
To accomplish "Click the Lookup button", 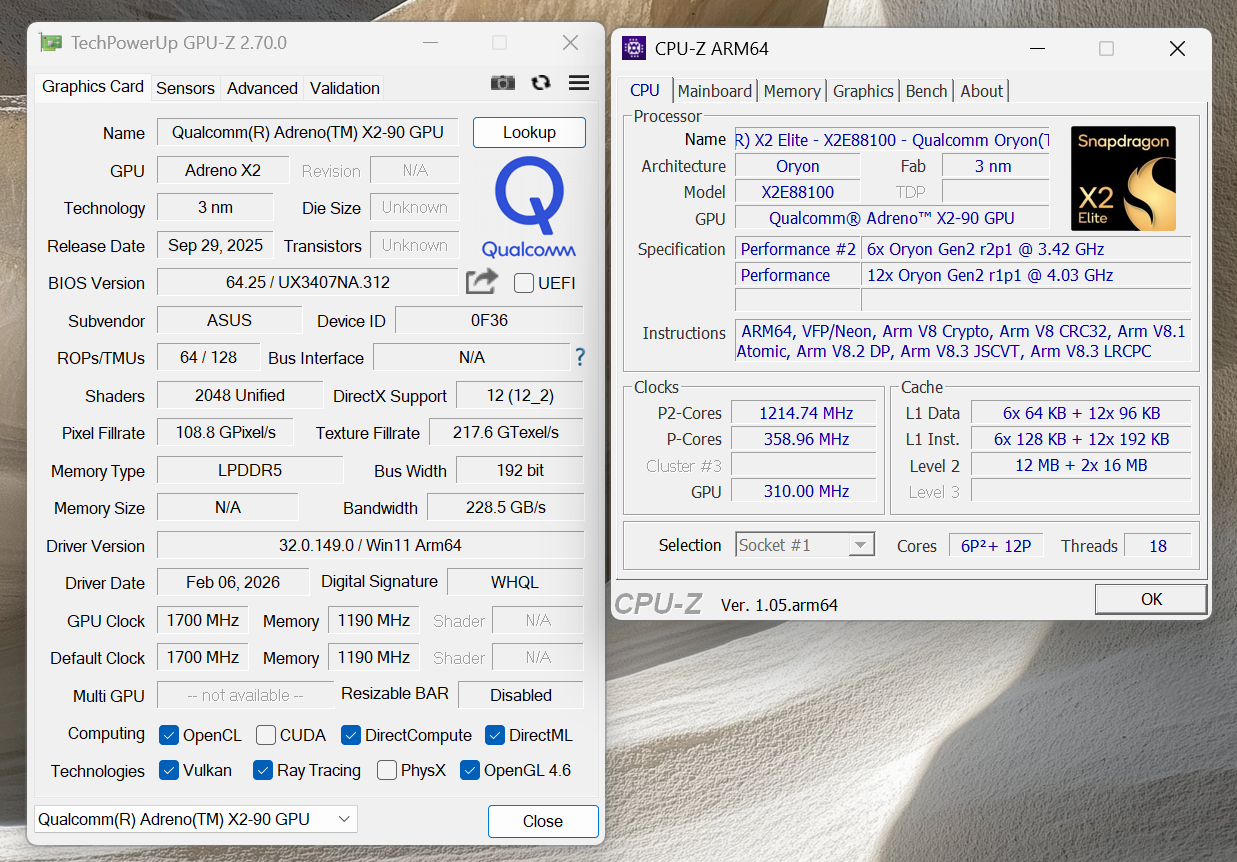I will [529, 132].
